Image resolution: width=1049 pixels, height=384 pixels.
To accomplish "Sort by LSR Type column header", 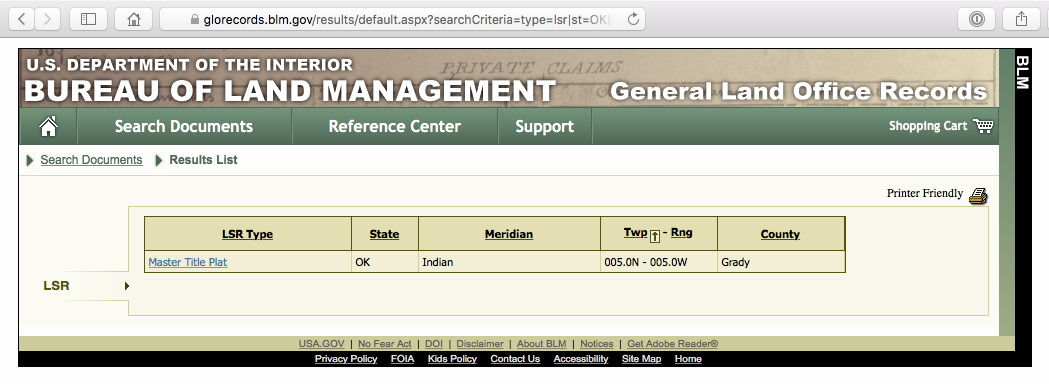I will click(x=248, y=234).
